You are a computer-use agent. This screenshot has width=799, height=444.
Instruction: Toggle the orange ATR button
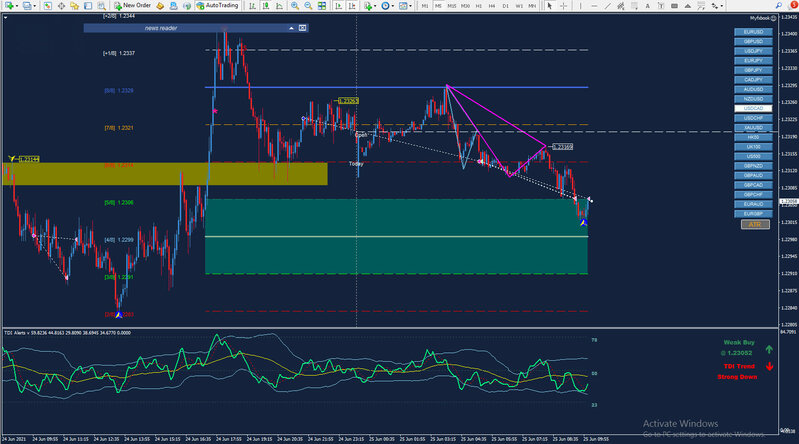coord(755,224)
